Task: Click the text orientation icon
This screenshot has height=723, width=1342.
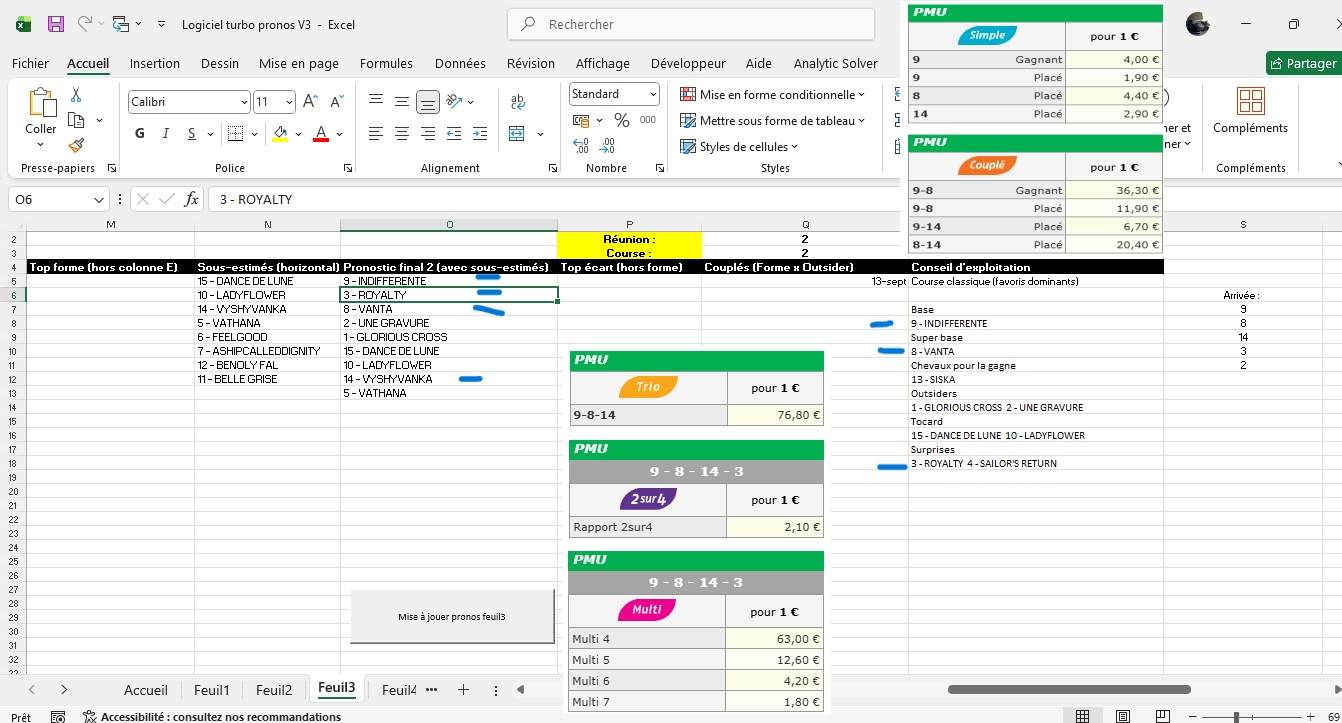Action: (455, 101)
